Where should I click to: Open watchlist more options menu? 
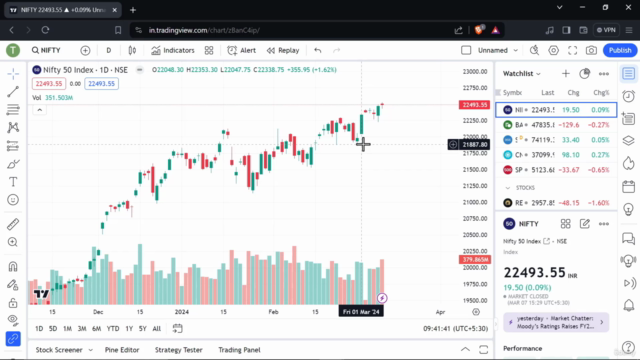click(604, 74)
